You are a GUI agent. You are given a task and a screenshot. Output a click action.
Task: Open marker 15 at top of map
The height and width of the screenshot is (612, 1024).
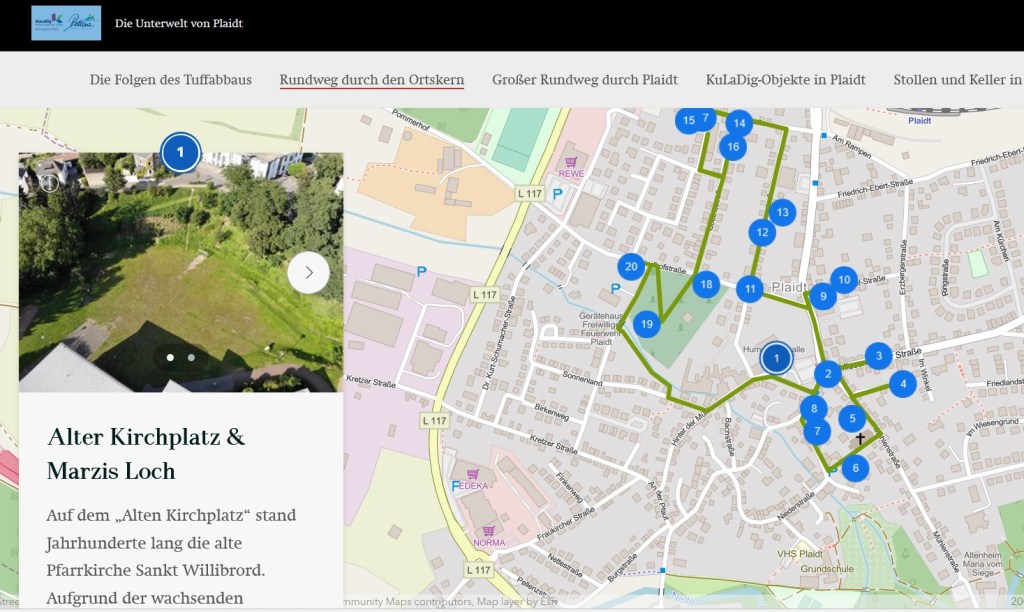686,121
